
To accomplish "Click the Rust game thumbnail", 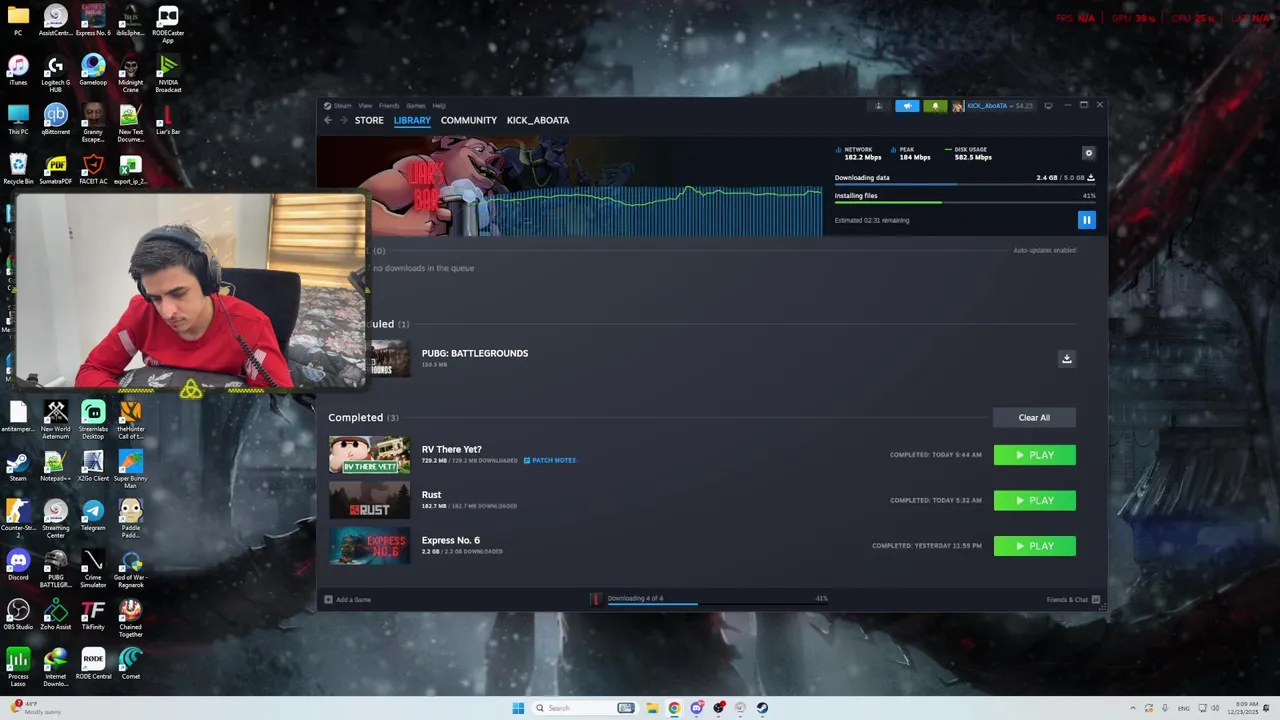I will coord(370,500).
